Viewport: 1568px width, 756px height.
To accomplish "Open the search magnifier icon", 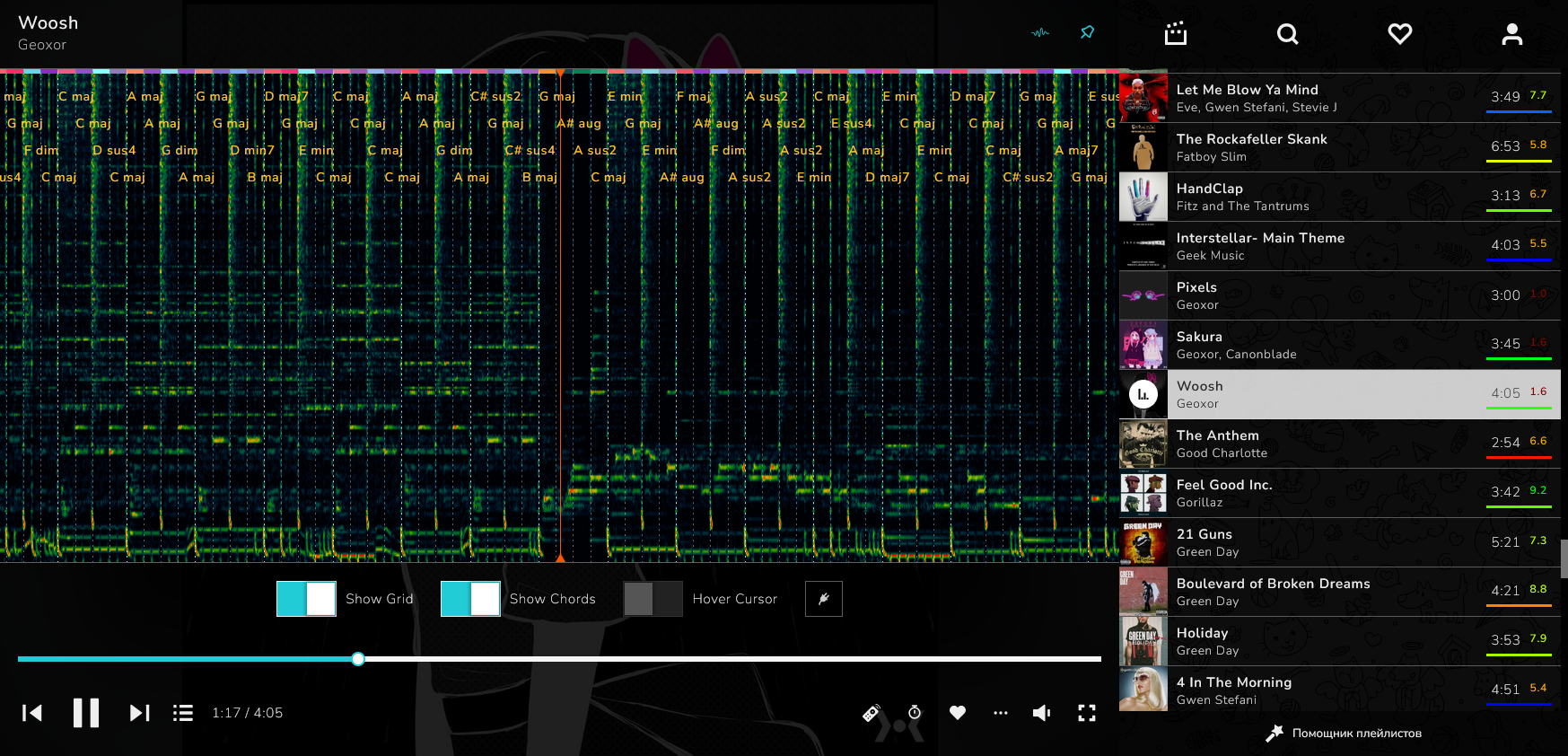I will coord(1287,34).
